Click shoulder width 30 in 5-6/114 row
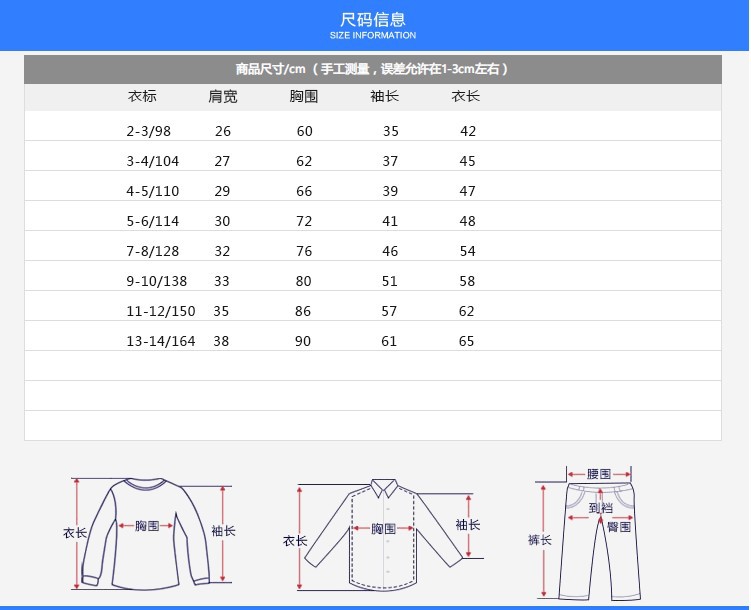Screen dimensions: 751x610 (x=222, y=221)
